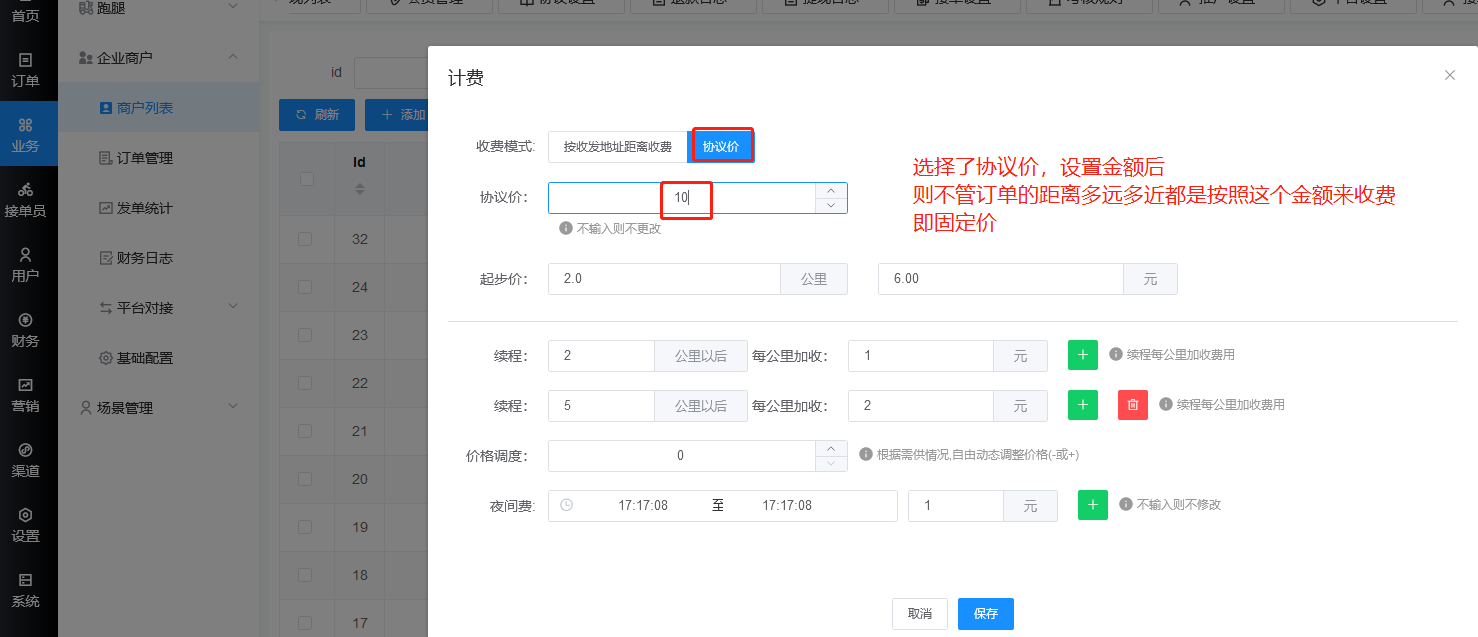Open the 业务 section in dark sidebar
Image resolution: width=1478 pixels, height=637 pixels.
click(x=28, y=135)
